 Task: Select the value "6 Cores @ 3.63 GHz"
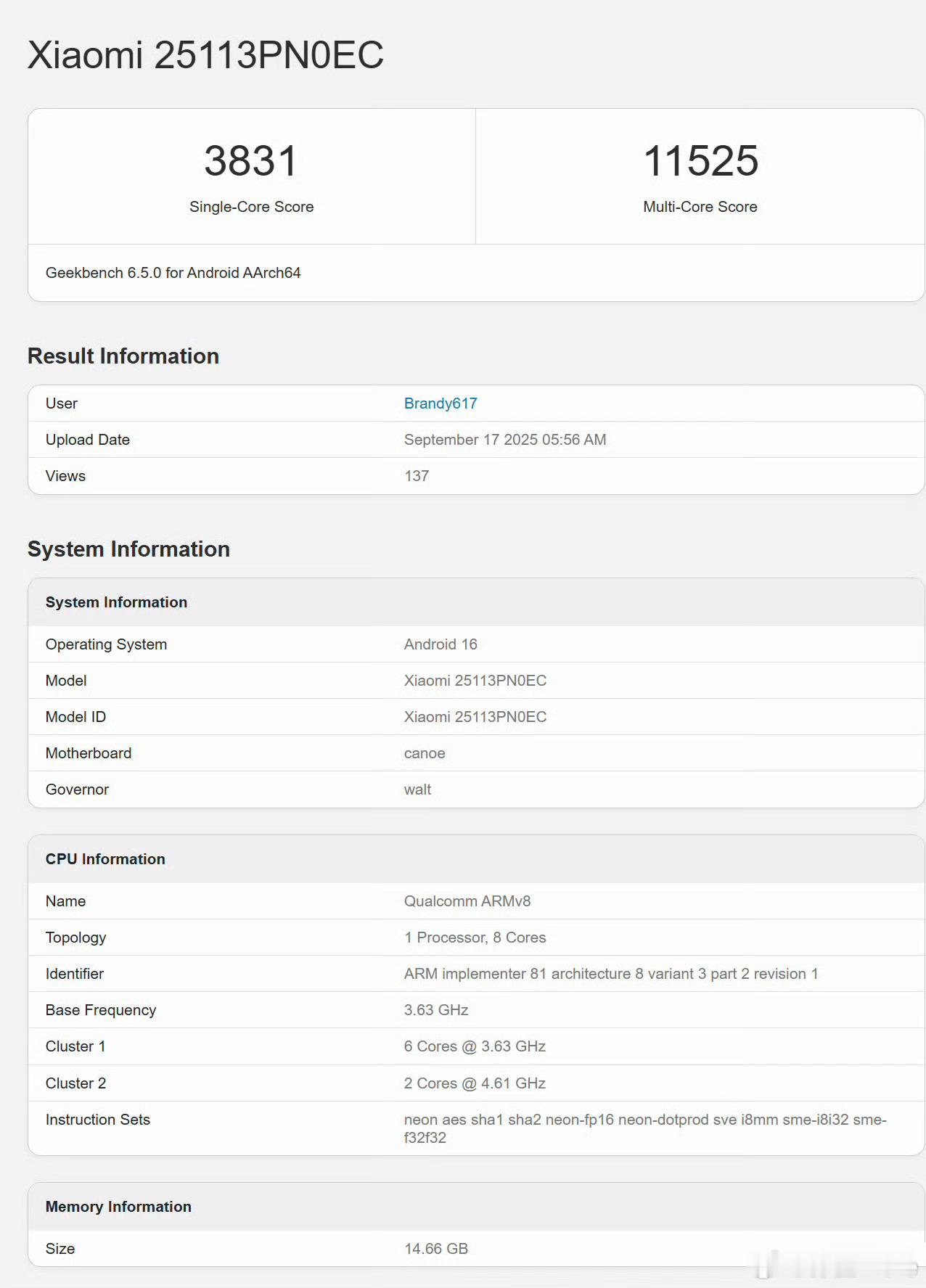(x=475, y=1046)
